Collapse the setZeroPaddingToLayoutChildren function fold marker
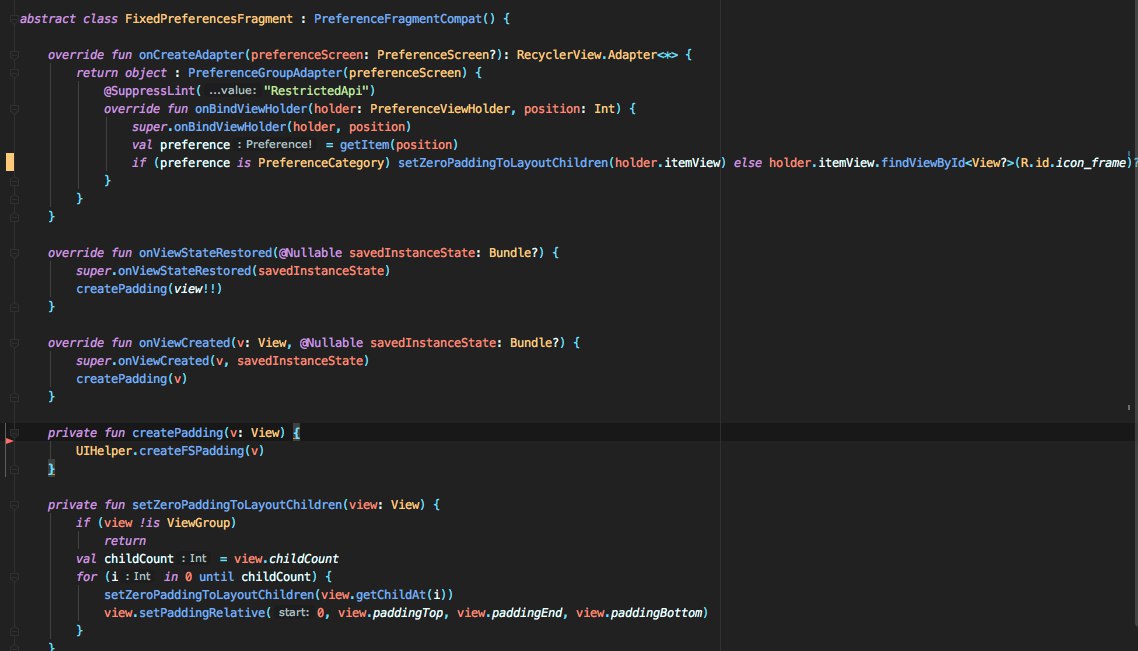1138x651 pixels. pyautogui.click(x=14, y=505)
